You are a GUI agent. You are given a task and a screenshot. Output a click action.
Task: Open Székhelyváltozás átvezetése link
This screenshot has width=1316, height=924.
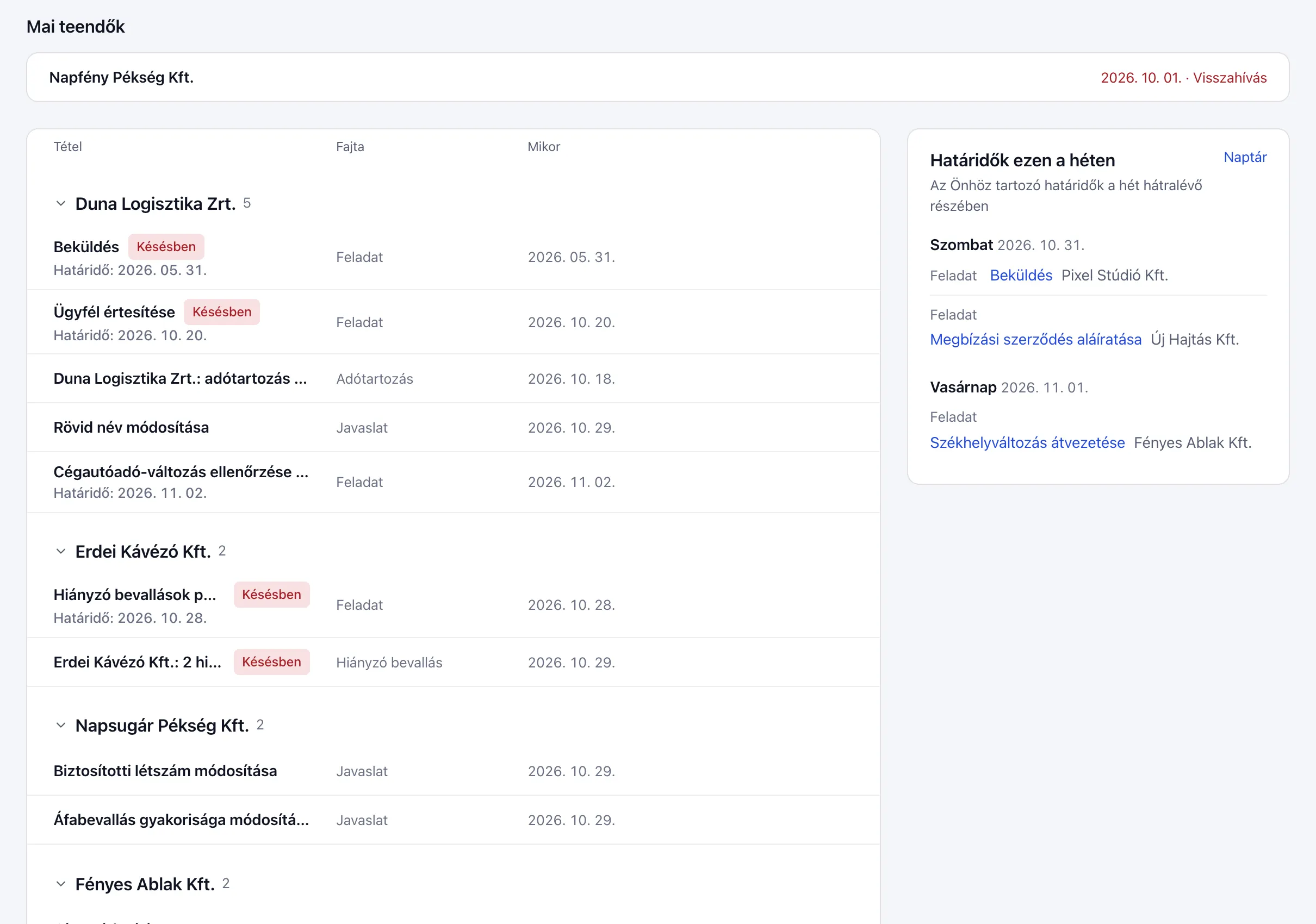tap(1027, 443)
